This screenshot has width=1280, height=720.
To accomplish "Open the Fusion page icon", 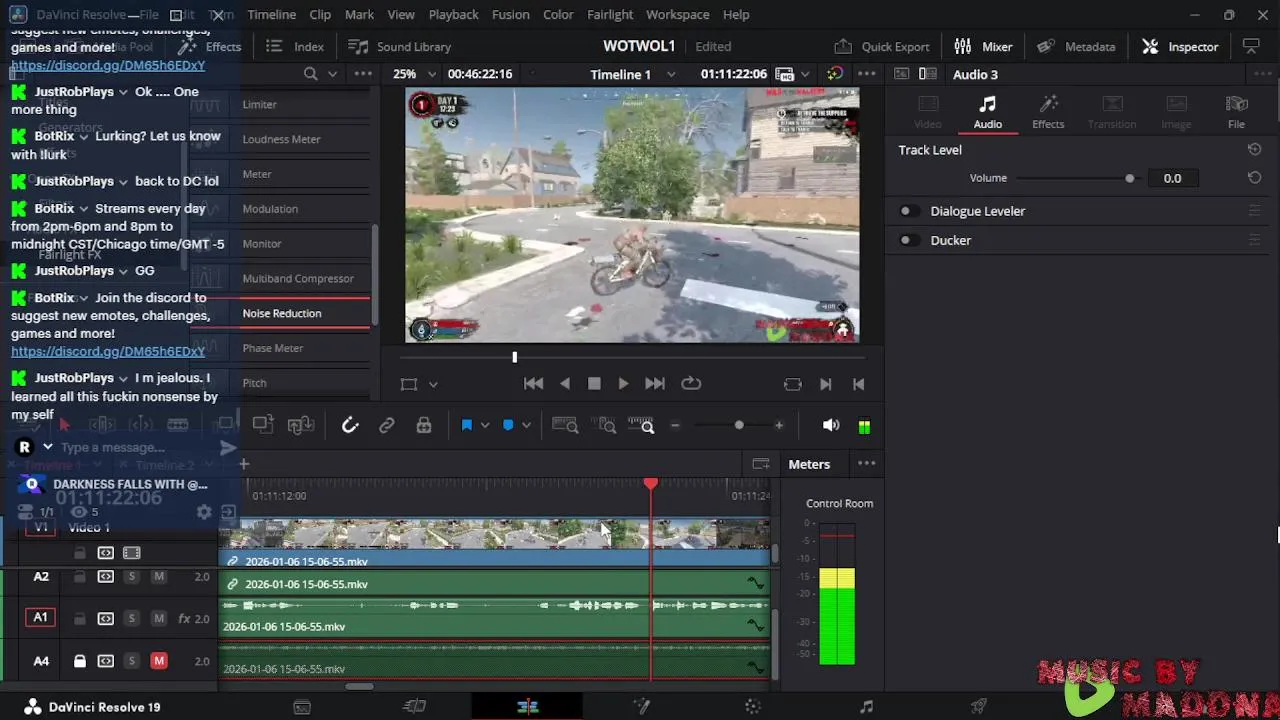I will tap(641, 706).
